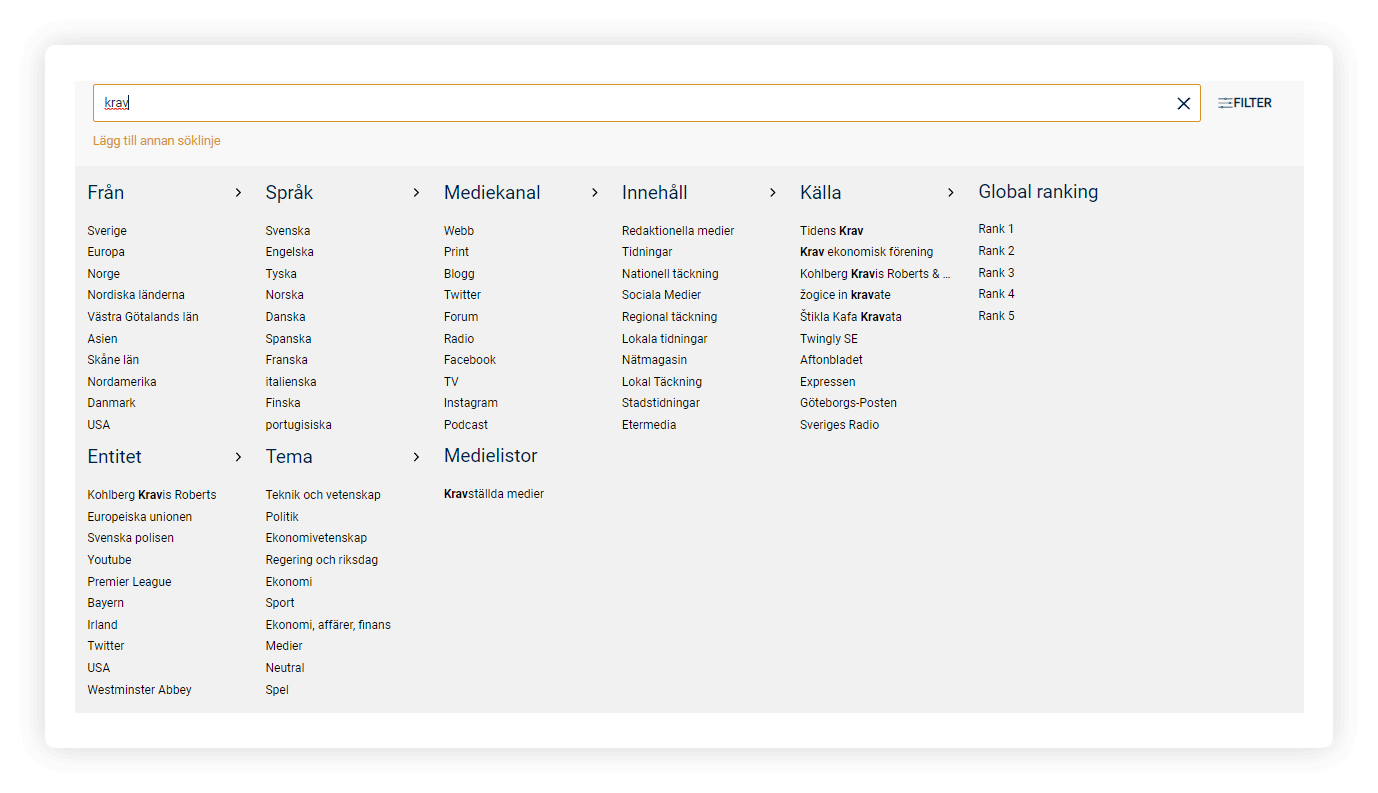Select Tidens Krav source
1378x793 pixels.
[x=832, y=231]
